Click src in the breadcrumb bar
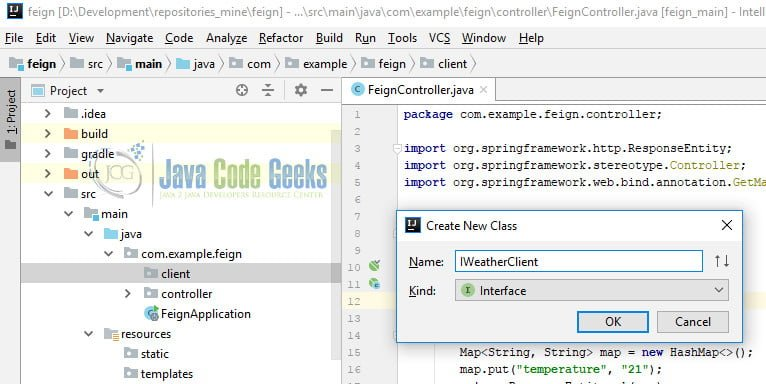Image resolution: width=766 pixels, height=384 pixels. click(87, 64)
